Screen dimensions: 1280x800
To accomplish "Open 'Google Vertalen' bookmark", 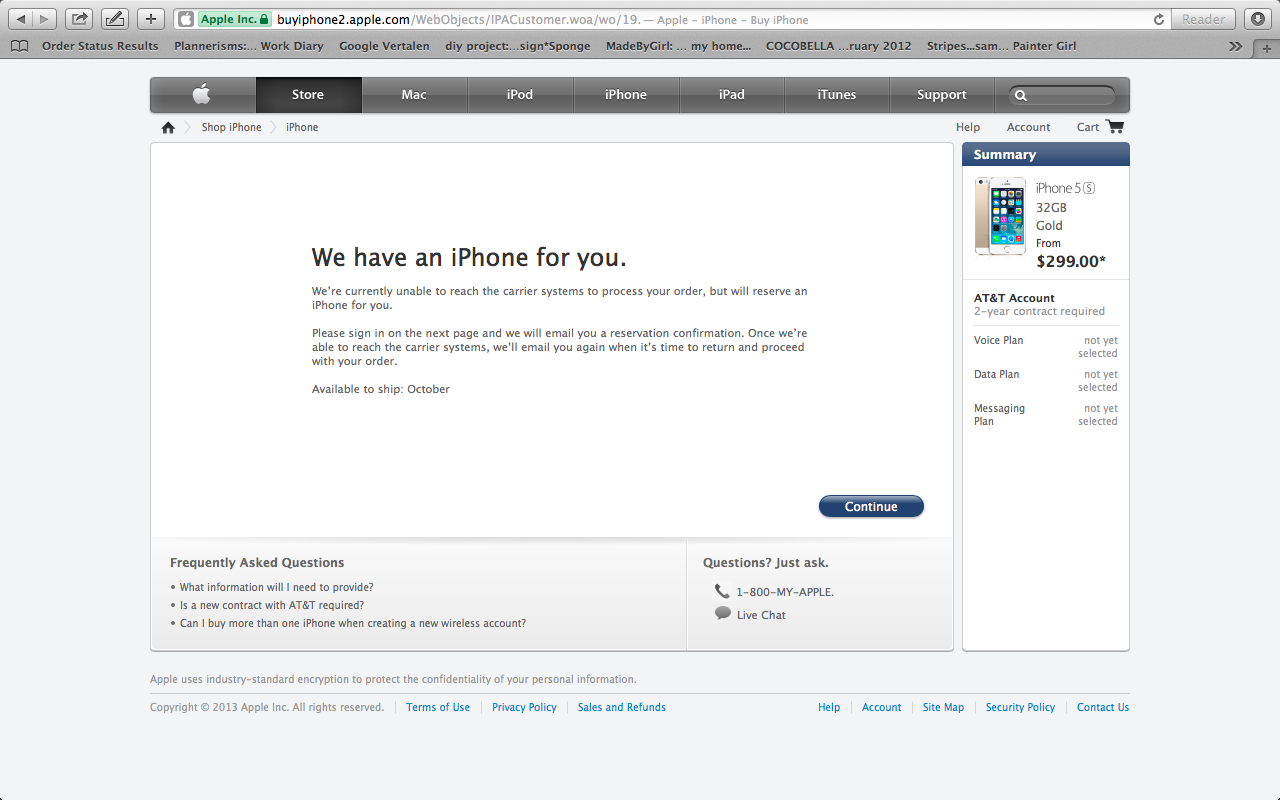I will point(384,46).
